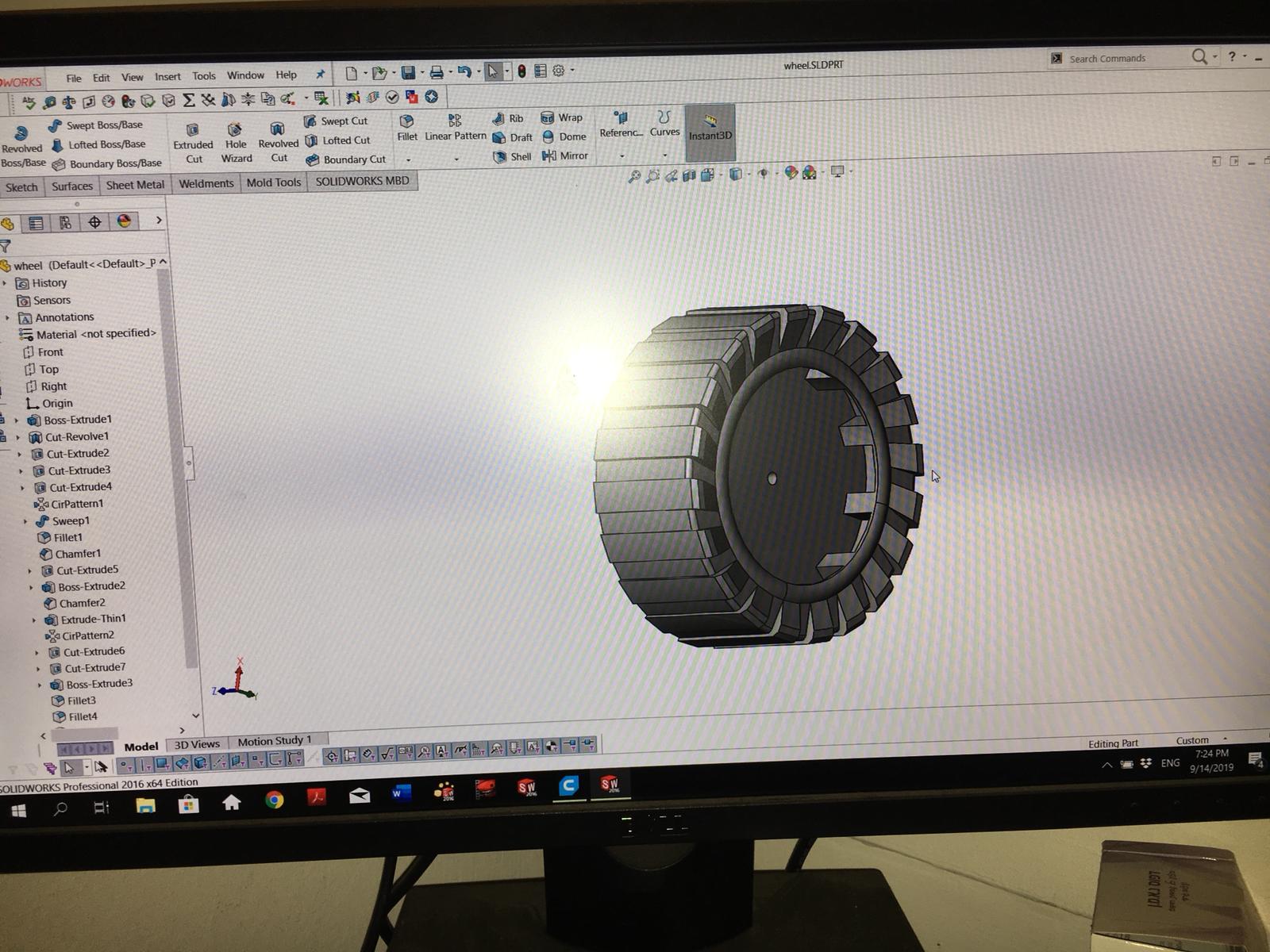Click the Fillet tool icon
Viewport: 1270px width, 952px height.
pos(406,121)
